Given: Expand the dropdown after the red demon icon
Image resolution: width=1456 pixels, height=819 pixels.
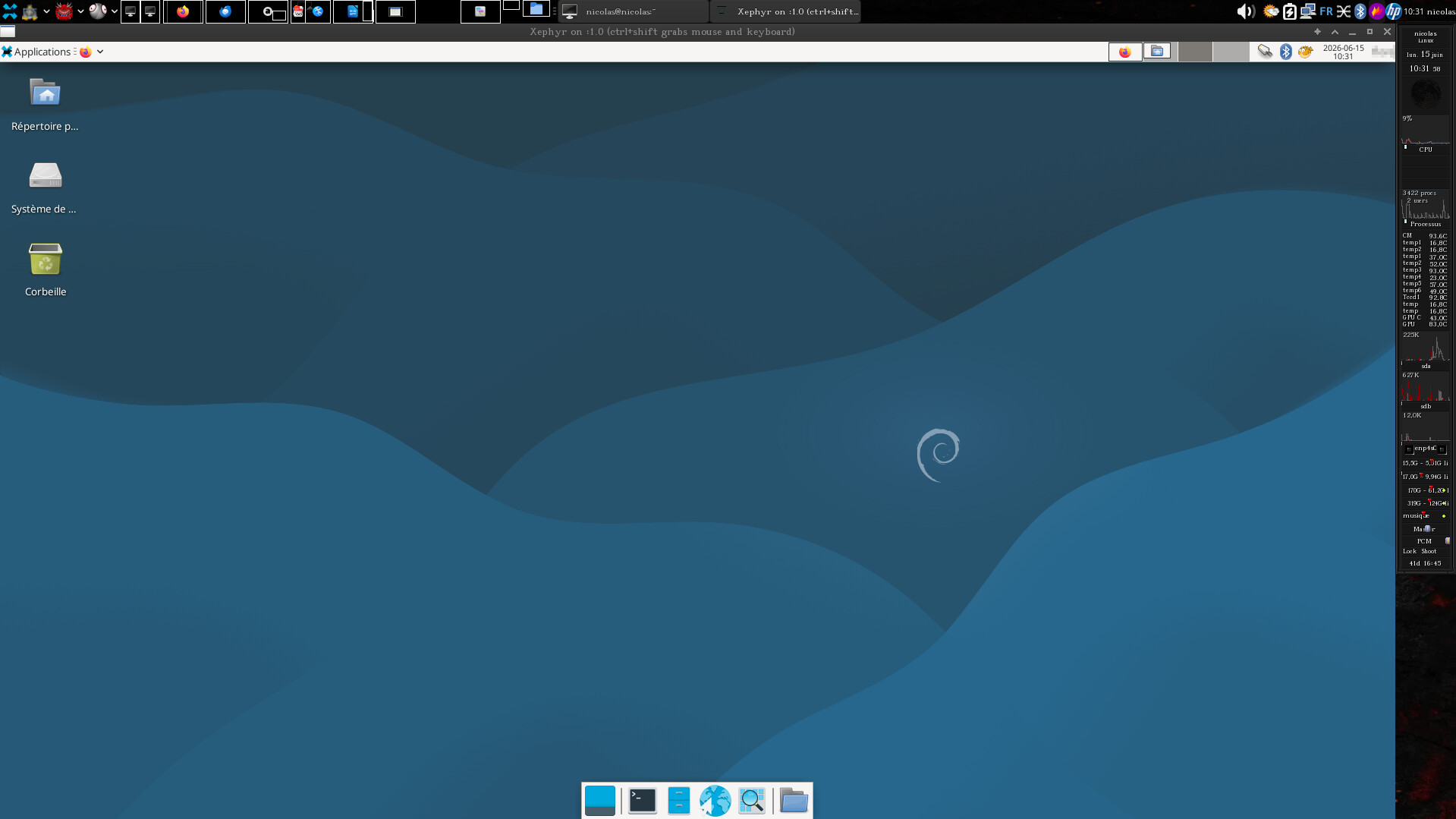Looking at the screenshot, I should pyautogui.click(x=80, y=11).
